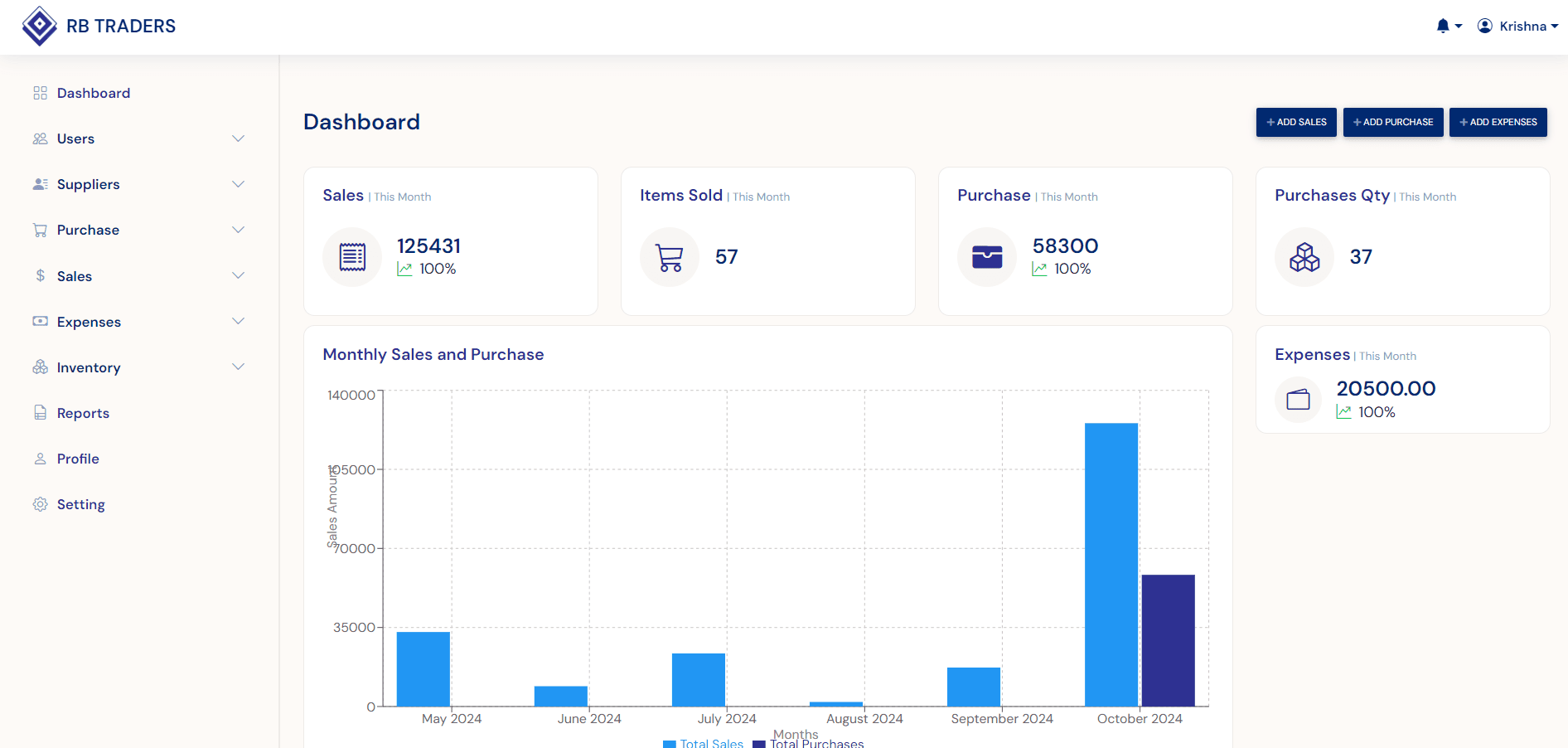Click the cart icon in Items Sold card
This screenshot has width=1568, height=748.
pos(670,257)
